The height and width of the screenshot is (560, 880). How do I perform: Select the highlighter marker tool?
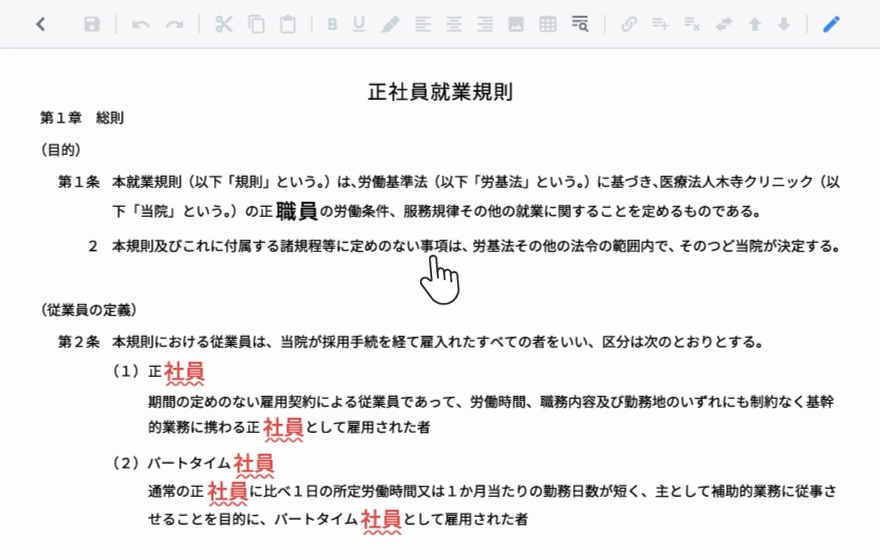coord(390,24)
